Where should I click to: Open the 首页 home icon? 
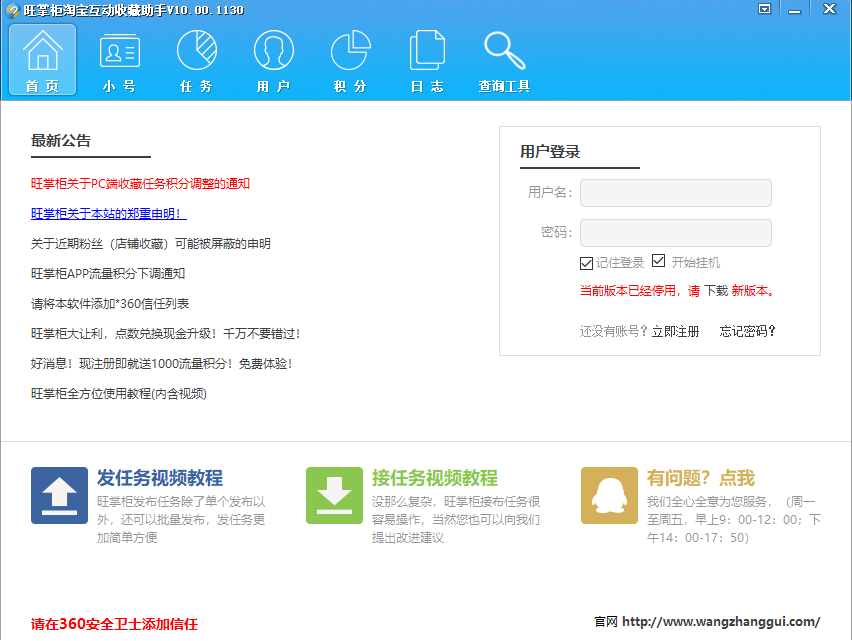[42, 60]
